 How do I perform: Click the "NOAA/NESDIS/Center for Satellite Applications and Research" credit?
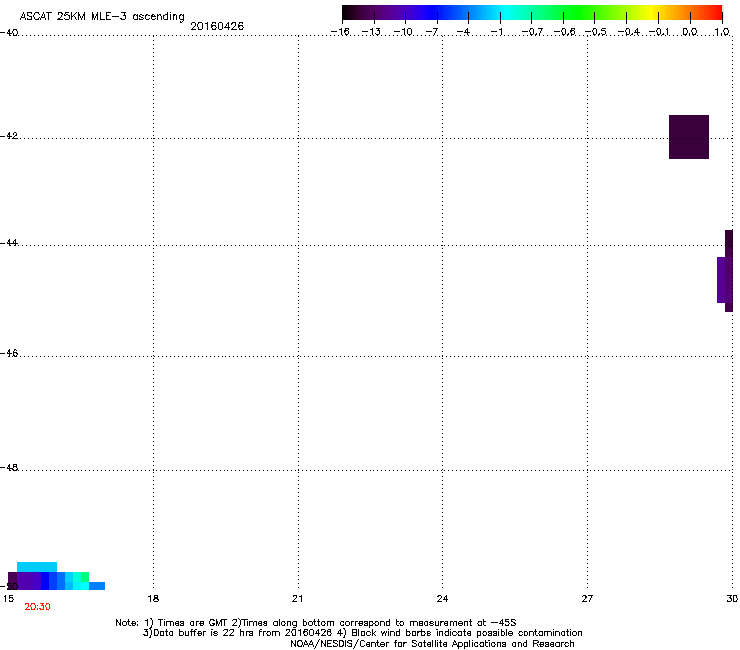(432, 644)
